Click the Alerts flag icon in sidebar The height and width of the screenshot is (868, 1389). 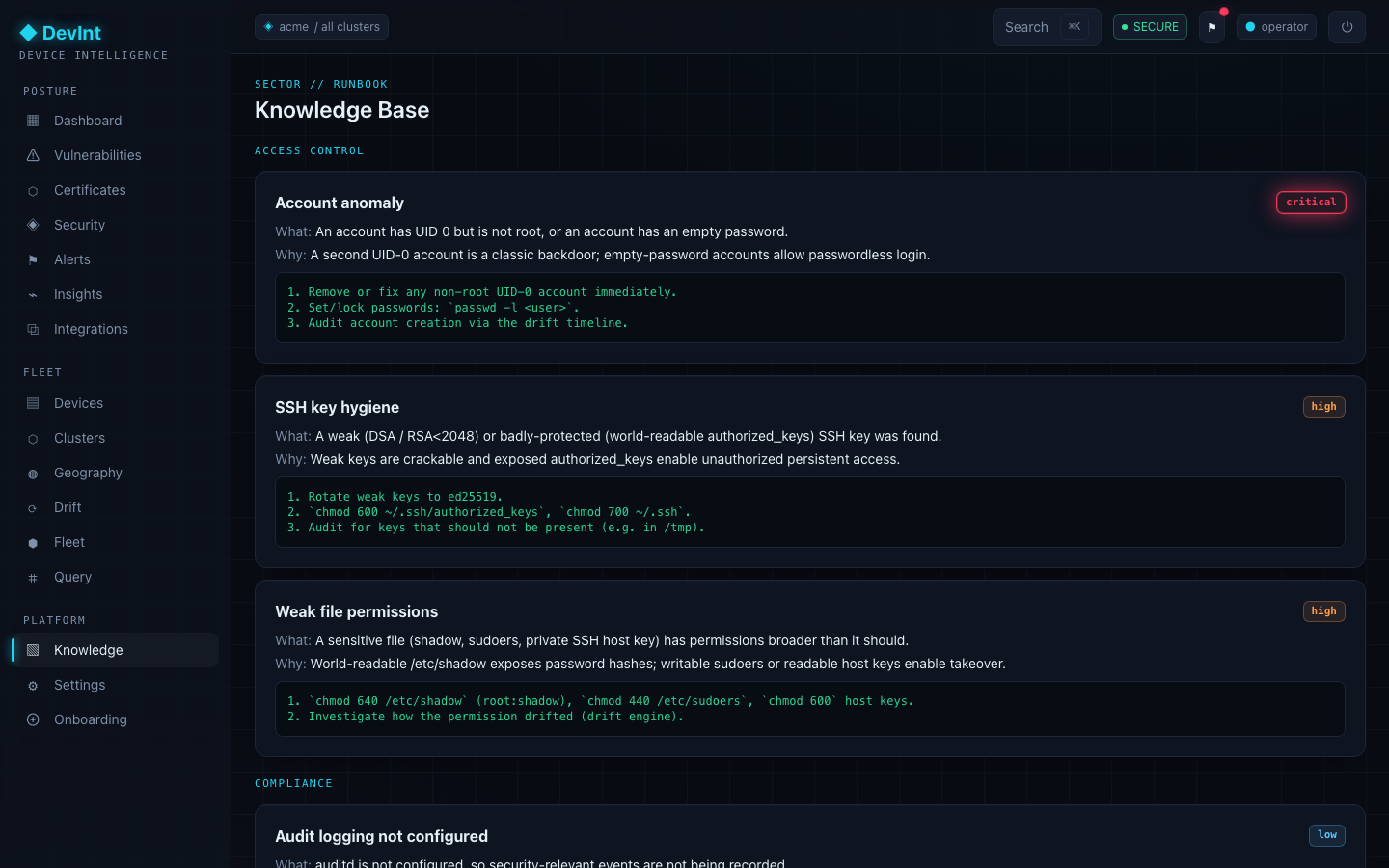[33, 259]
